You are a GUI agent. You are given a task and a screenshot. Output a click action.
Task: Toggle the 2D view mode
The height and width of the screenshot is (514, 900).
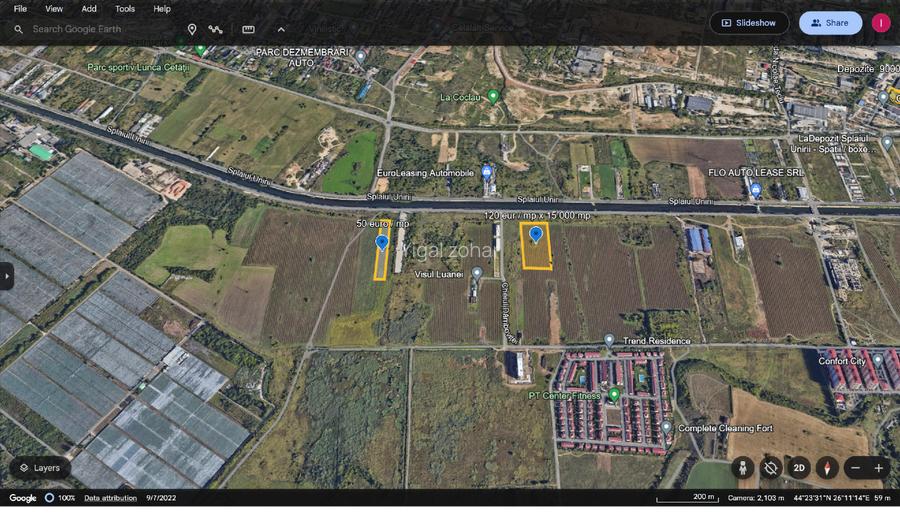pos(799,468)
